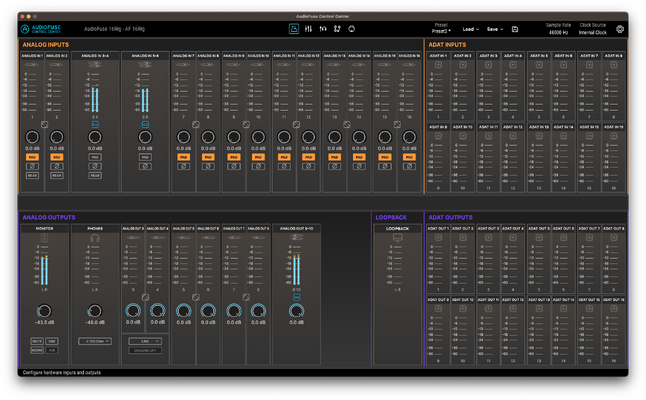The height and width of the screenshot is (400, 646).
Task: Click the ADAT Out 1 optical connector icon
Action: tap(438, 237)
